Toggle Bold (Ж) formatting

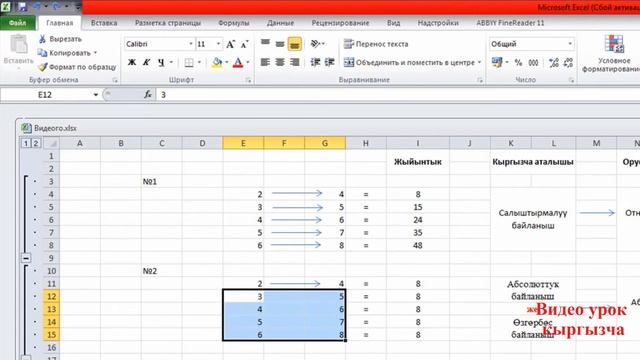pos(131,62)
